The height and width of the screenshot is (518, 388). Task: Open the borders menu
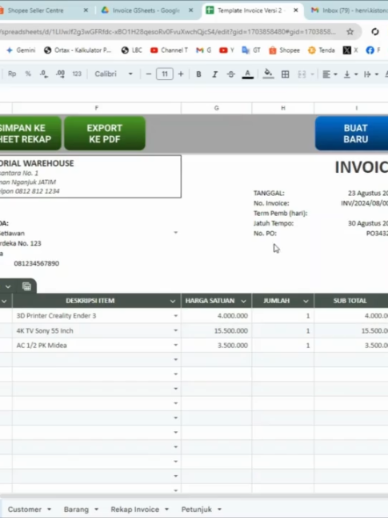(285, 74)
